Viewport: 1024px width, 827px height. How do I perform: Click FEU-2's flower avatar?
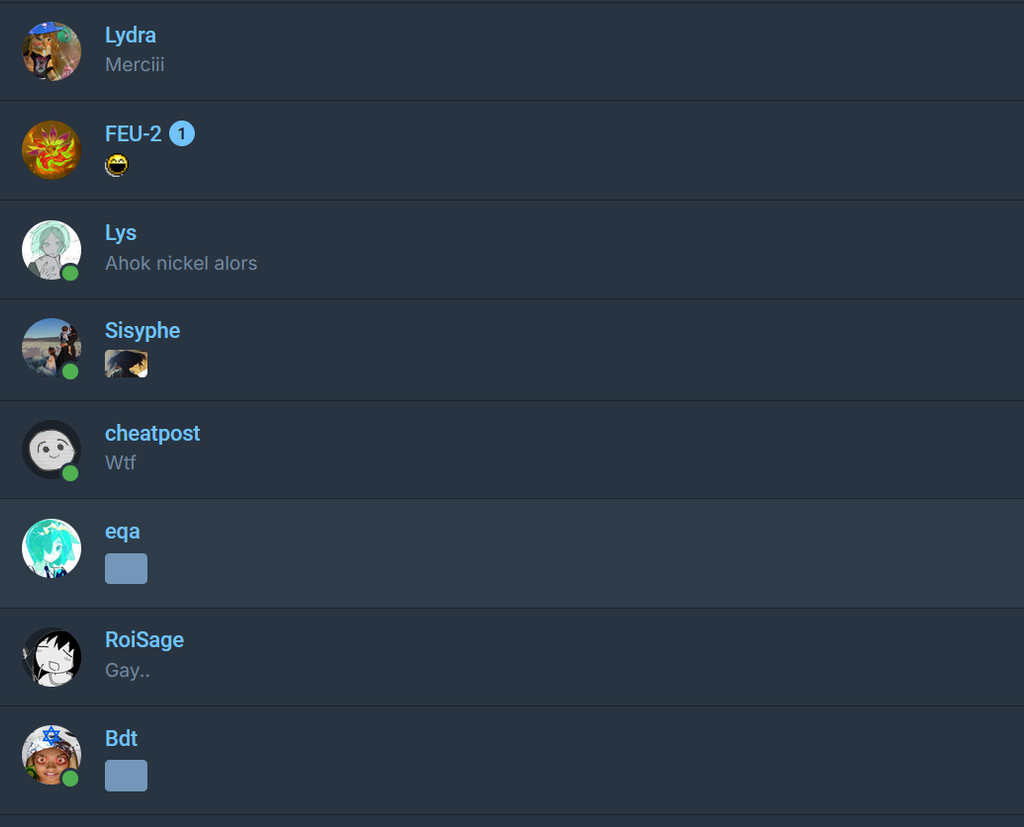[x=51, y=150]
